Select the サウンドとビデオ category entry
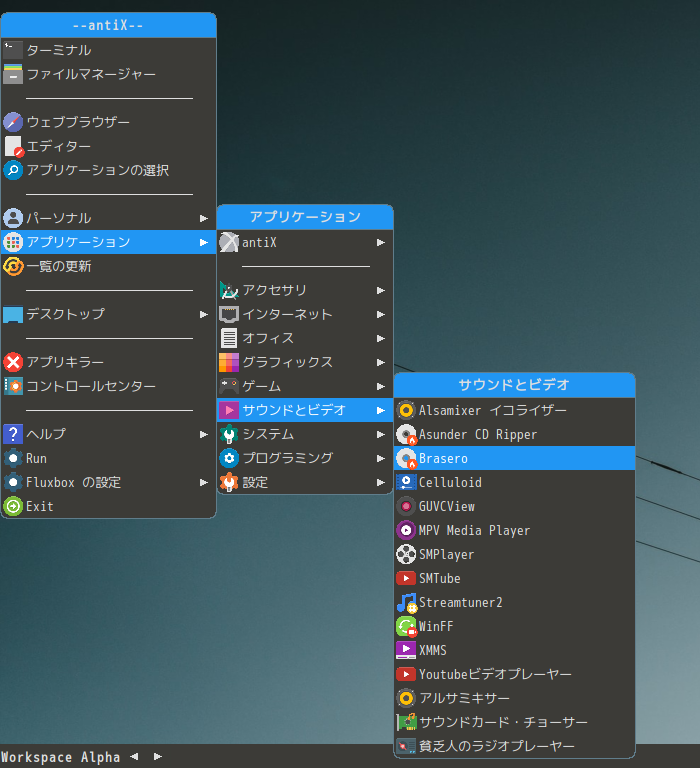The height and width of the screenshot is (768, 700). pos(305,410)
